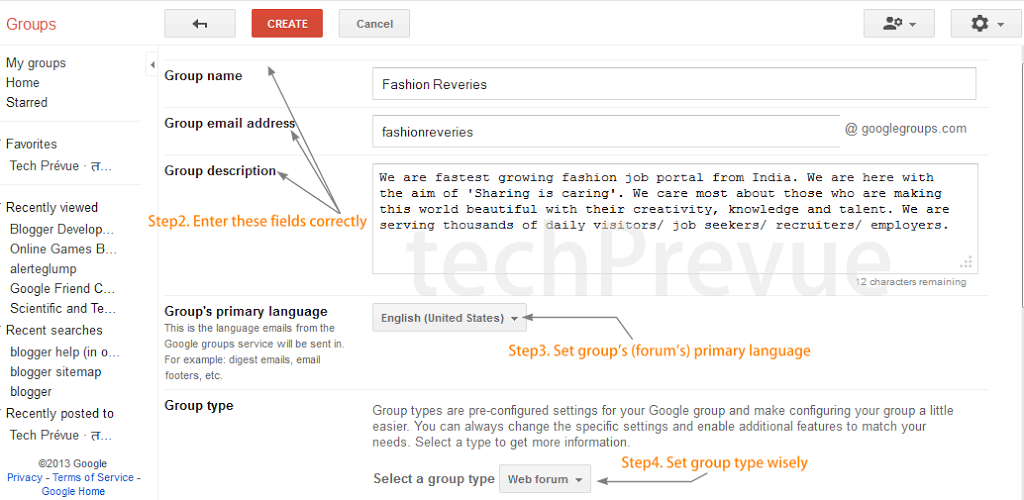Go to Home in sidebar
The image size is (1024, 500).
point(23,83)
